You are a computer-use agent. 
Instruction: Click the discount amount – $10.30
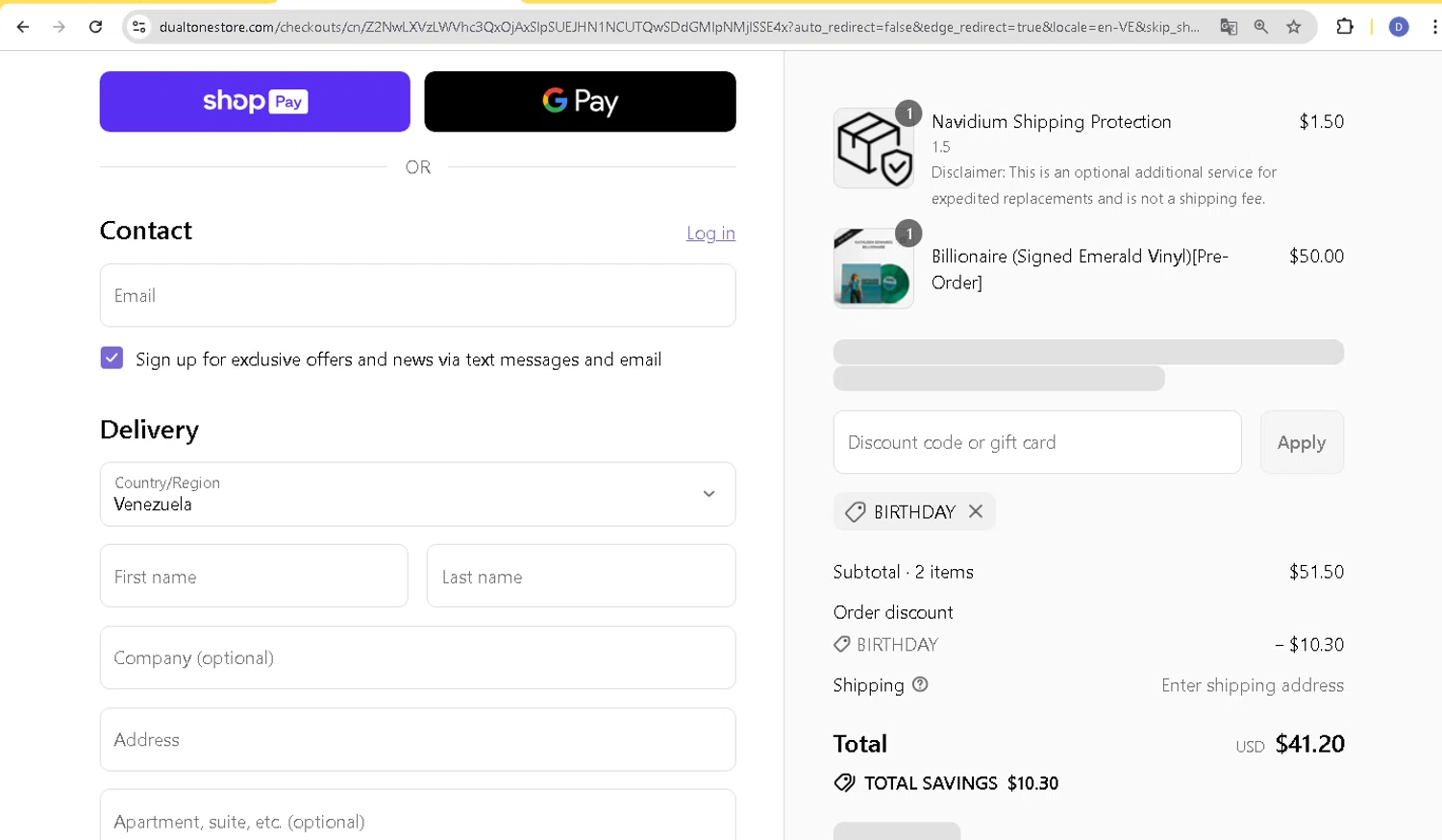[1309, 644]
